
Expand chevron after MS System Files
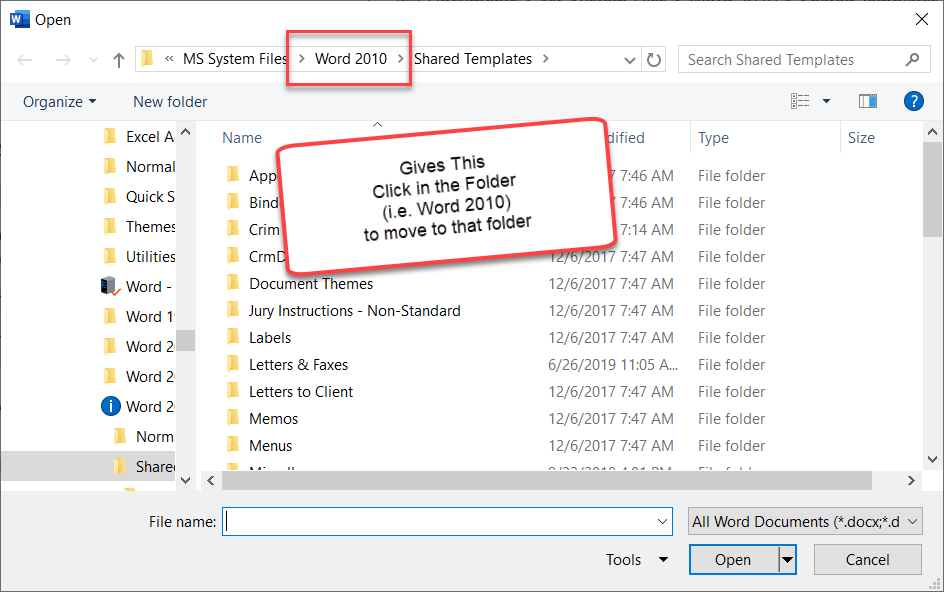[302, 59]
